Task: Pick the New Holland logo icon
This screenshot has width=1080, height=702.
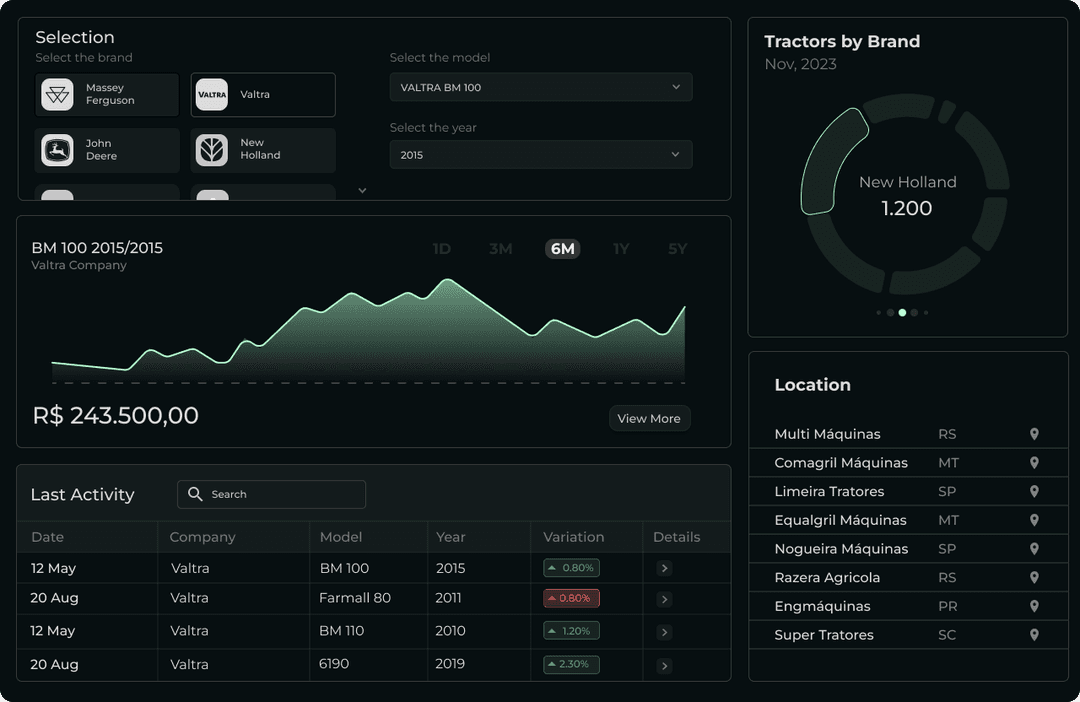Action: 212,150
